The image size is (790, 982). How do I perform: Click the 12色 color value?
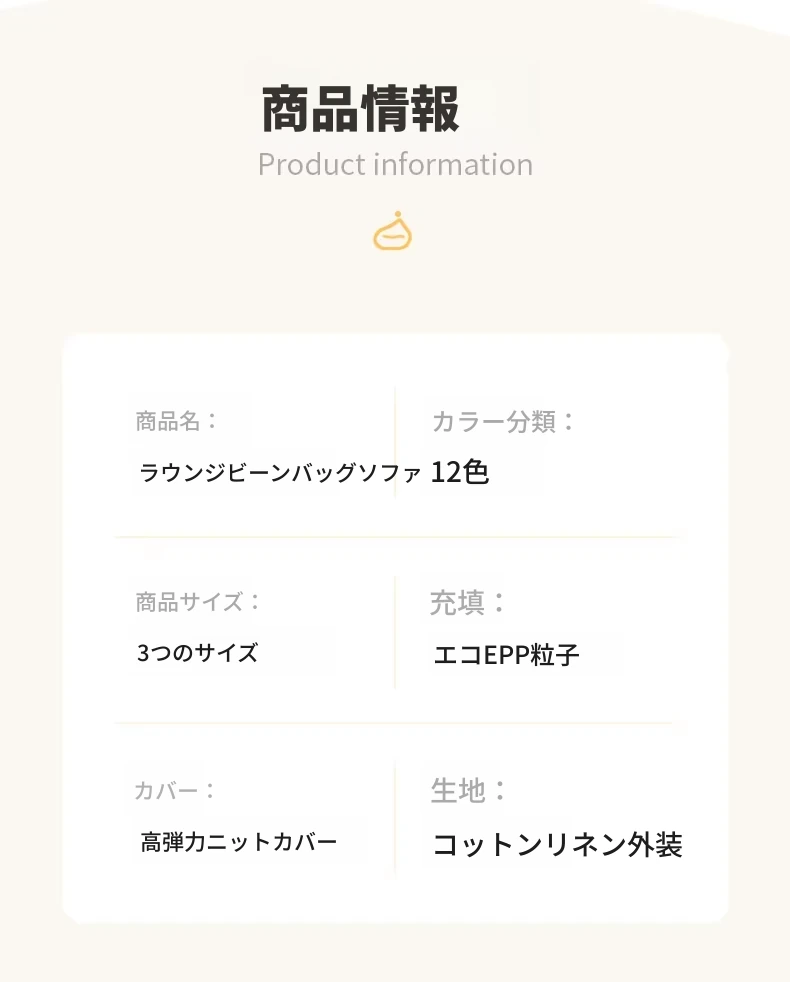[x=460, y=472]
